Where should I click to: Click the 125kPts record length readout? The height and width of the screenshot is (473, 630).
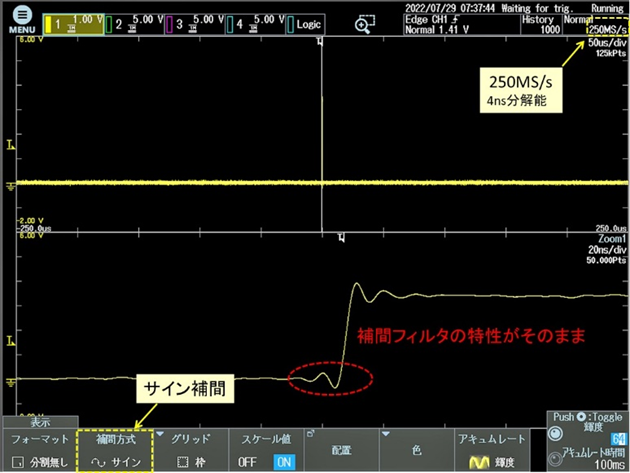point(611,53)
